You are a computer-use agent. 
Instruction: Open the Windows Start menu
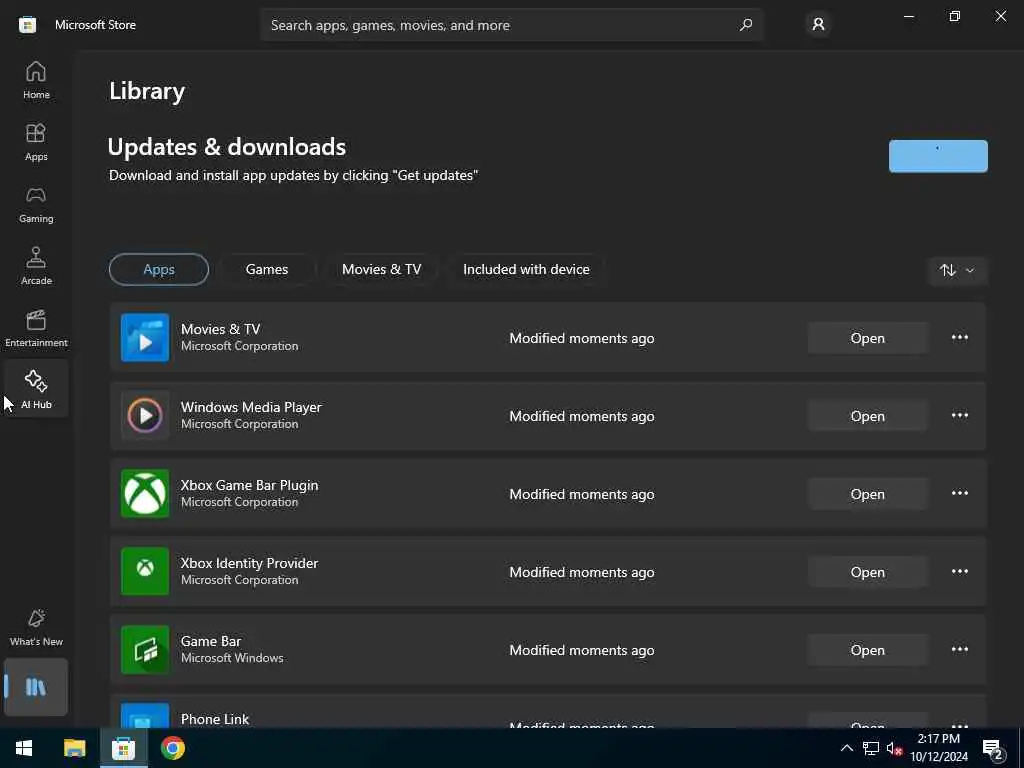24,748
